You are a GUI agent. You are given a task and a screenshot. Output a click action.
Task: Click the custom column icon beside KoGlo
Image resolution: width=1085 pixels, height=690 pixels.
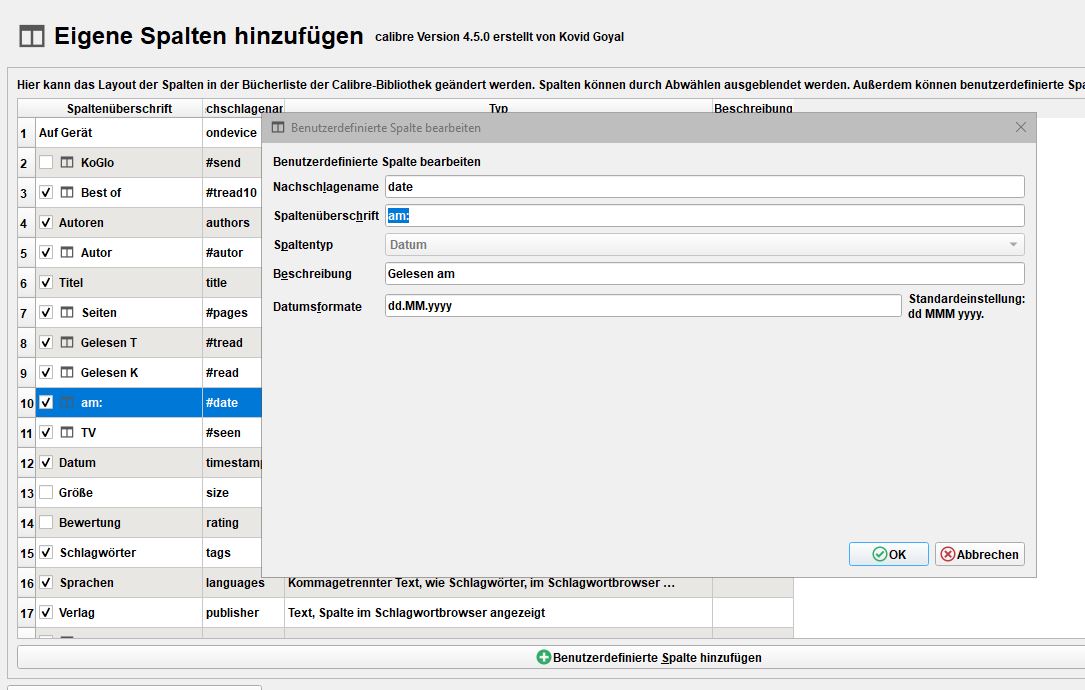[67, 162]
